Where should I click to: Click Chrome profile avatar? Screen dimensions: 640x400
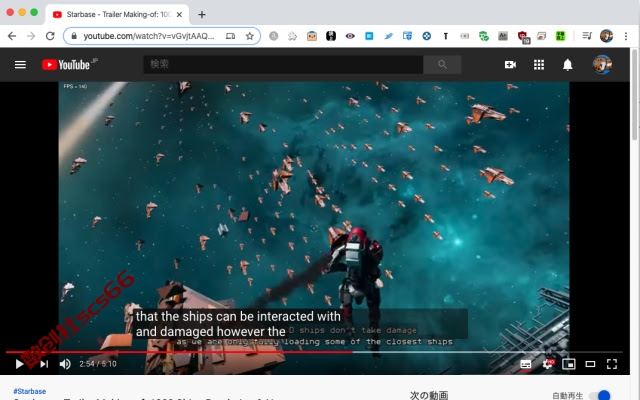coord(606,36)
